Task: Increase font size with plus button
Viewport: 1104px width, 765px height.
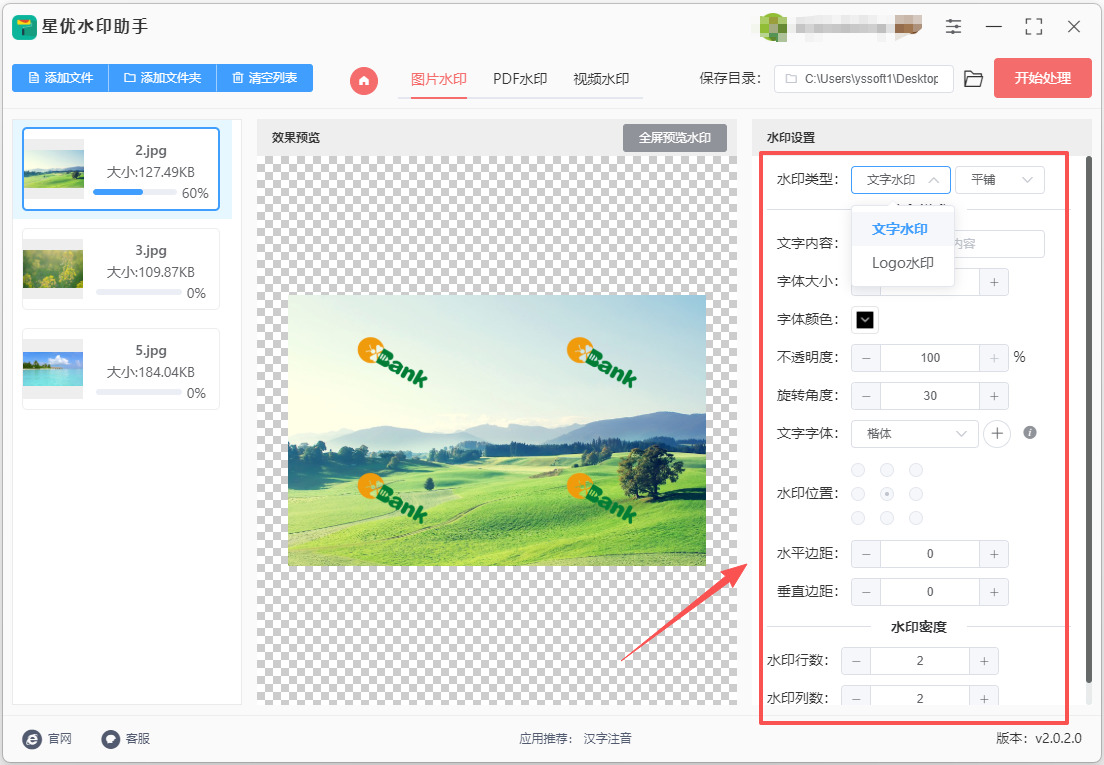Action: tap(993, 282)
